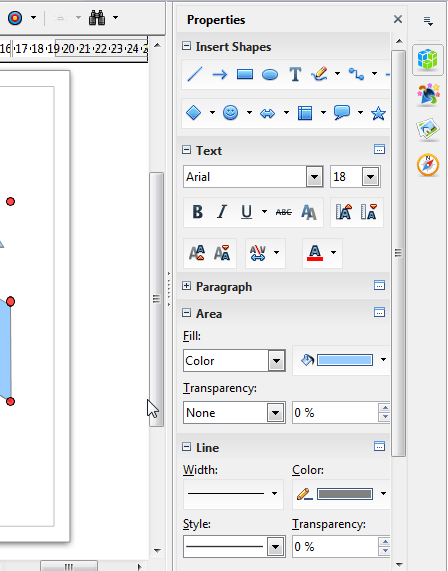Toggle Italic formatting

[x=222, y=212]
